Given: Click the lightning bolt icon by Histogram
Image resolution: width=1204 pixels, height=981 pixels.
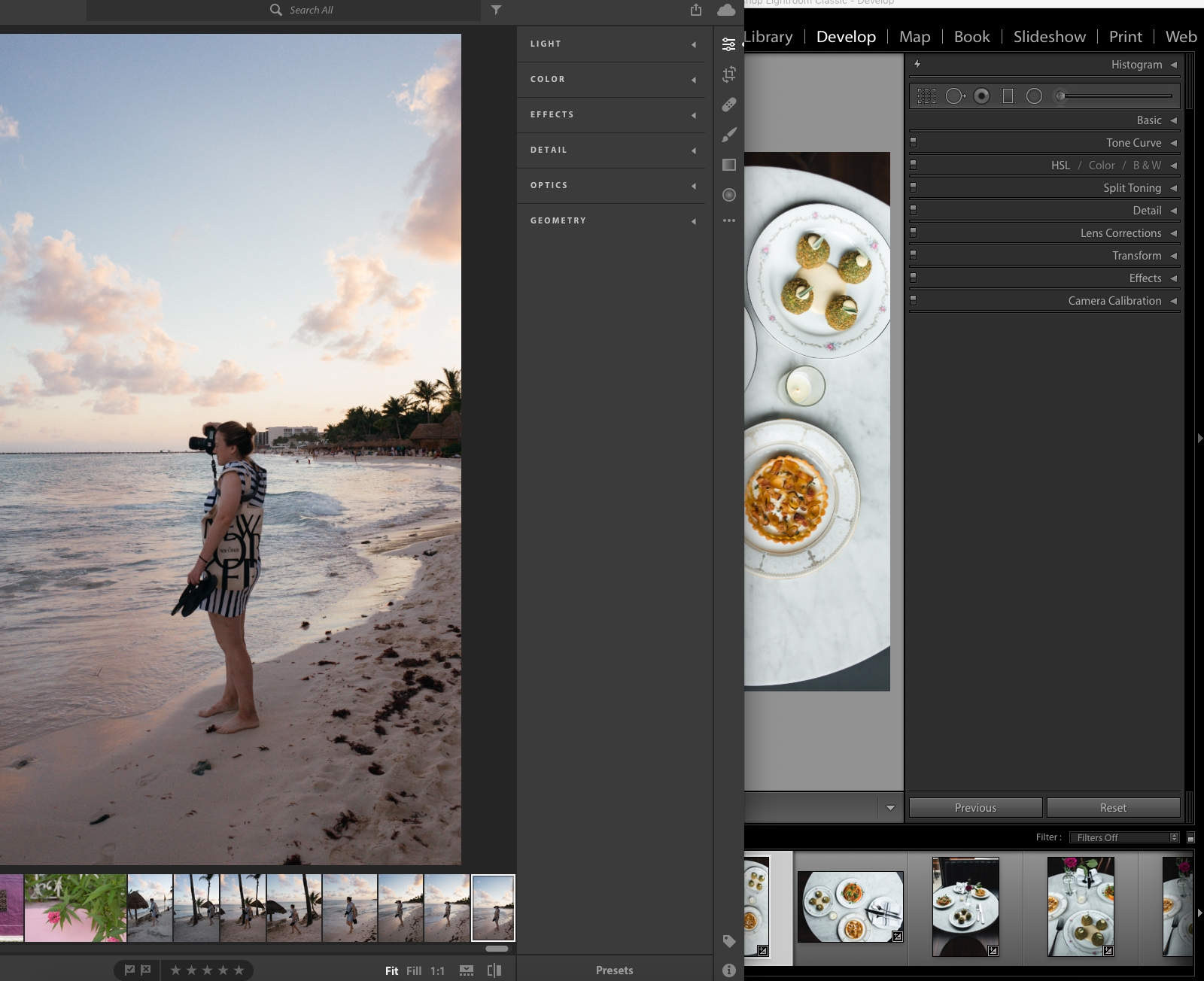Looking at the screenshot, I should pos(917,65).
